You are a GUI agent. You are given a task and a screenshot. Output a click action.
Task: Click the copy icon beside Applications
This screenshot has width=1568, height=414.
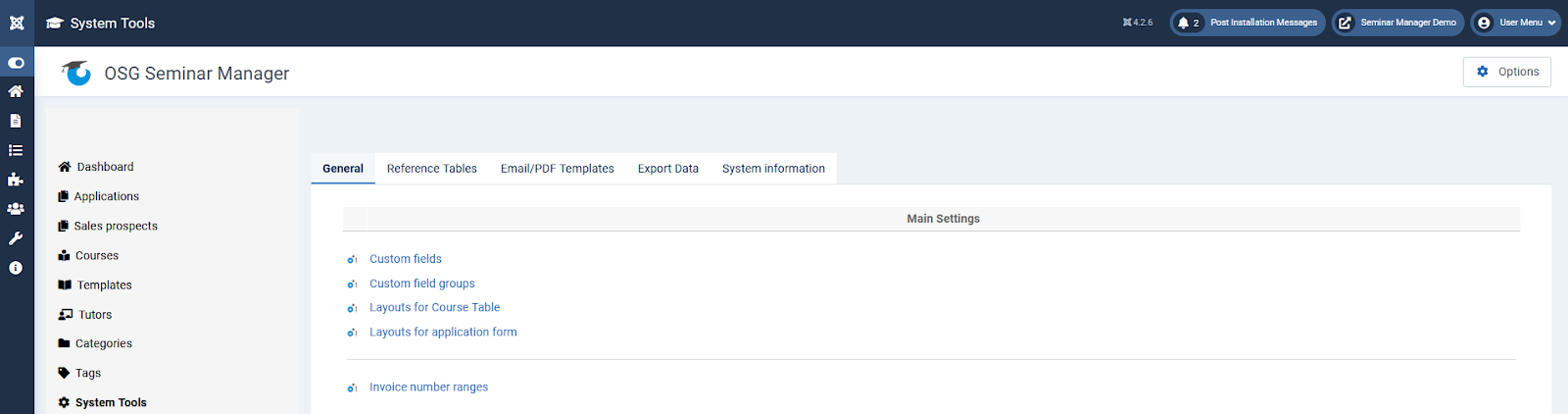[63, 196]
